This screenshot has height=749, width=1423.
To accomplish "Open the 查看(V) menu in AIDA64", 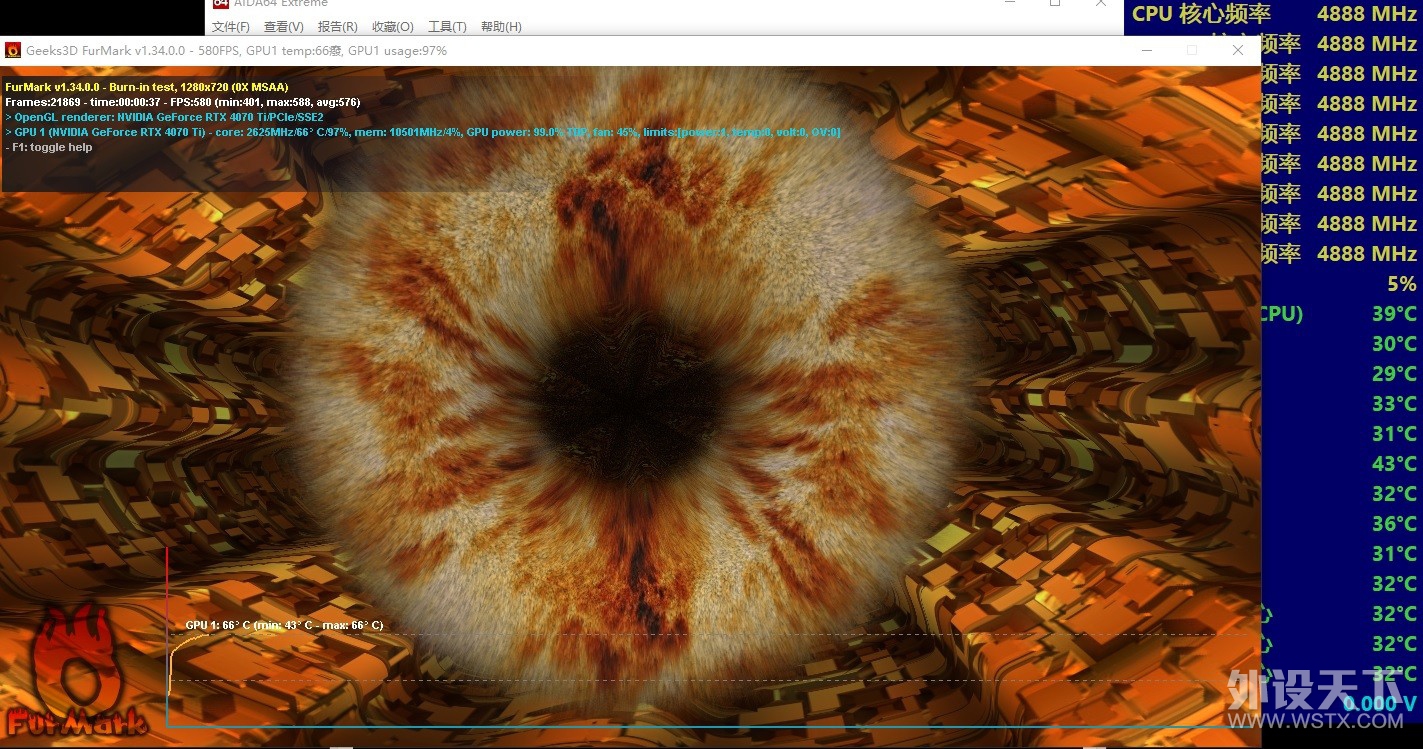I will point(284,27).
